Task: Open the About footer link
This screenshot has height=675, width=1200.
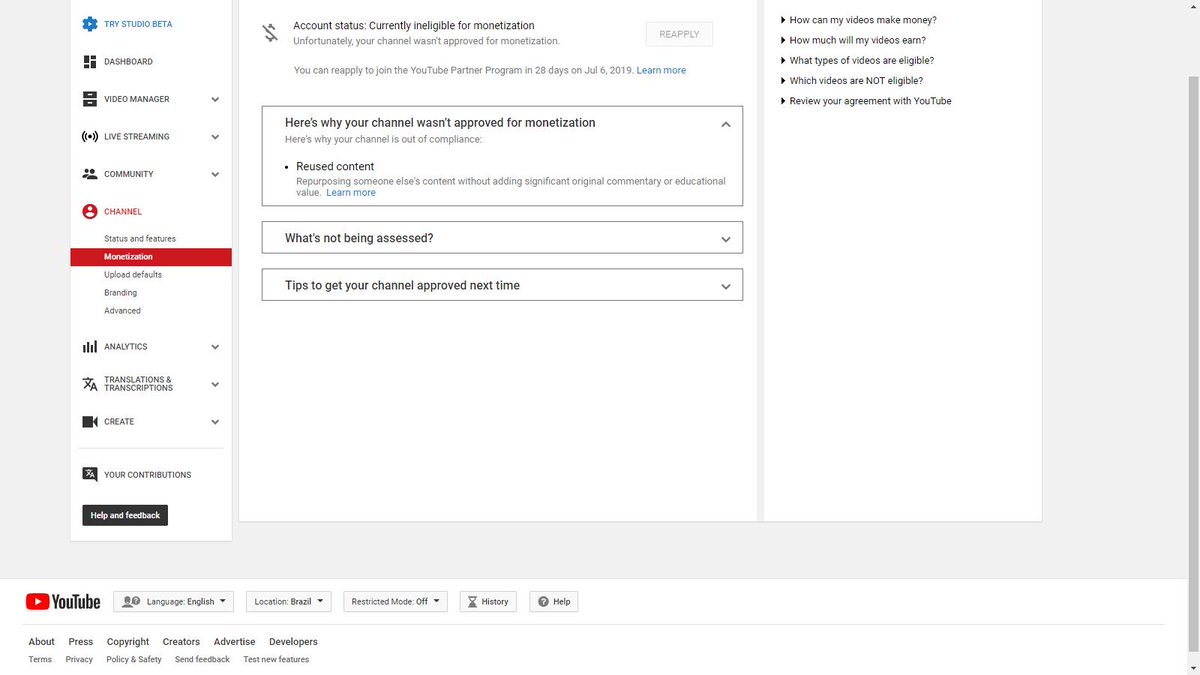Action: pyautogui.click(x=42, y=642)
